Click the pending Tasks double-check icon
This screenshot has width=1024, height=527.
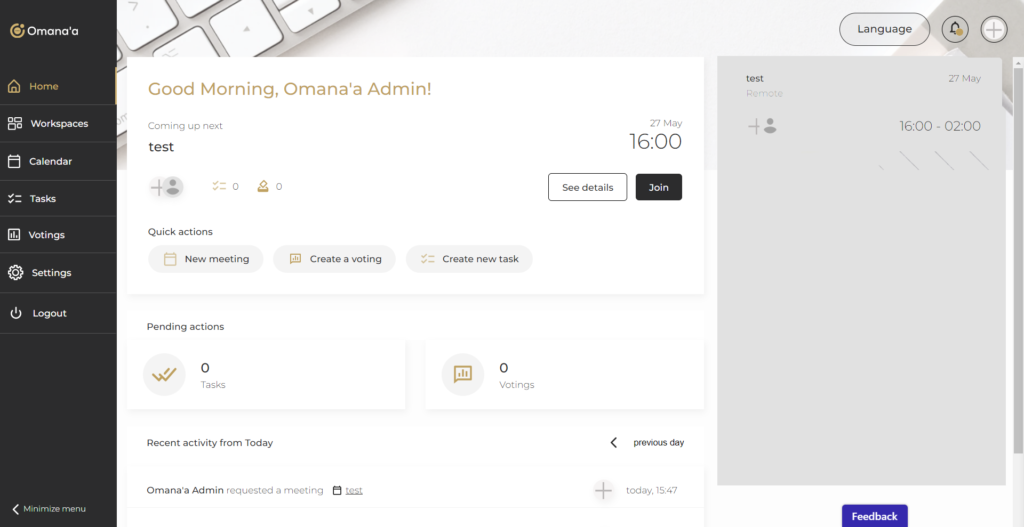164,375
